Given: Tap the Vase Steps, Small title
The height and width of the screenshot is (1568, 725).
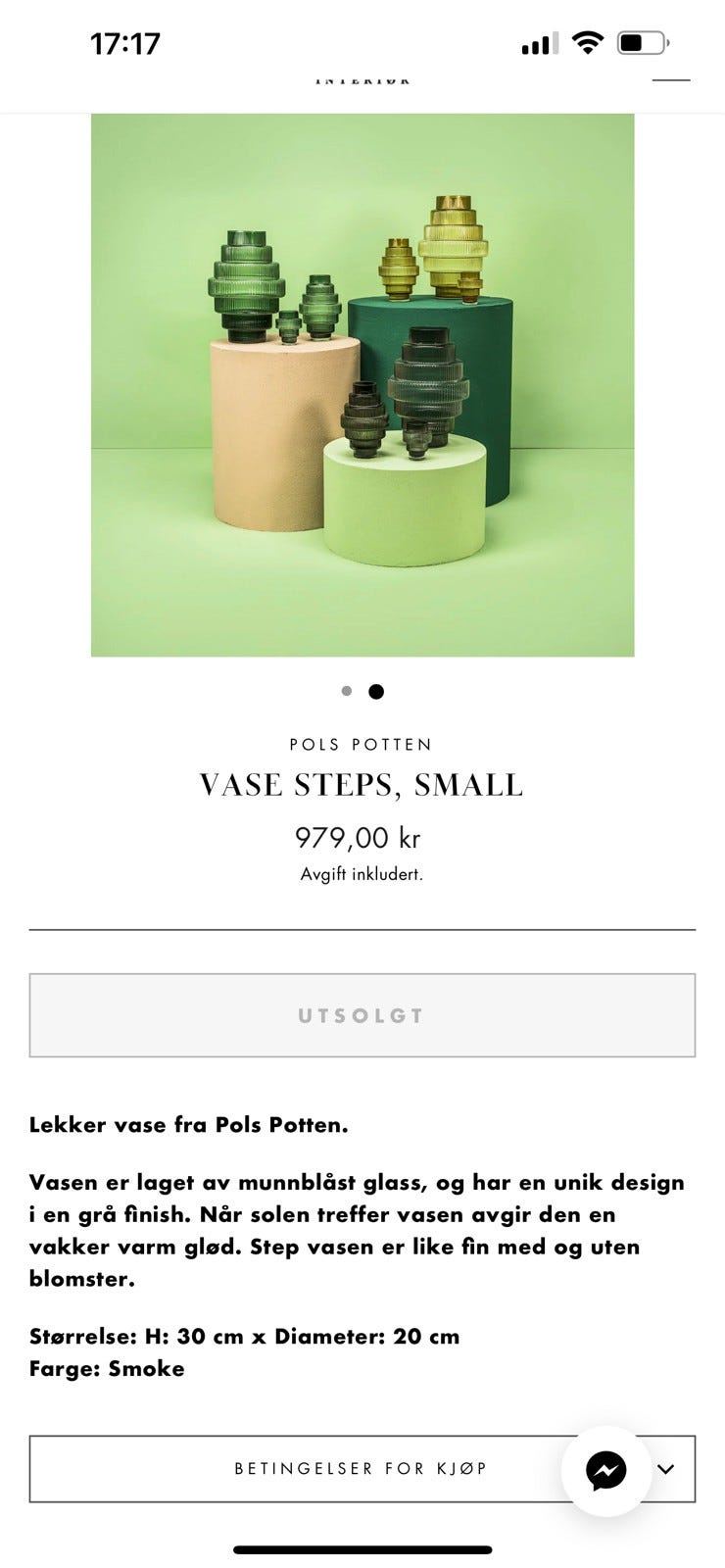Looking at the screenshot, I should [x=362, y=785].
